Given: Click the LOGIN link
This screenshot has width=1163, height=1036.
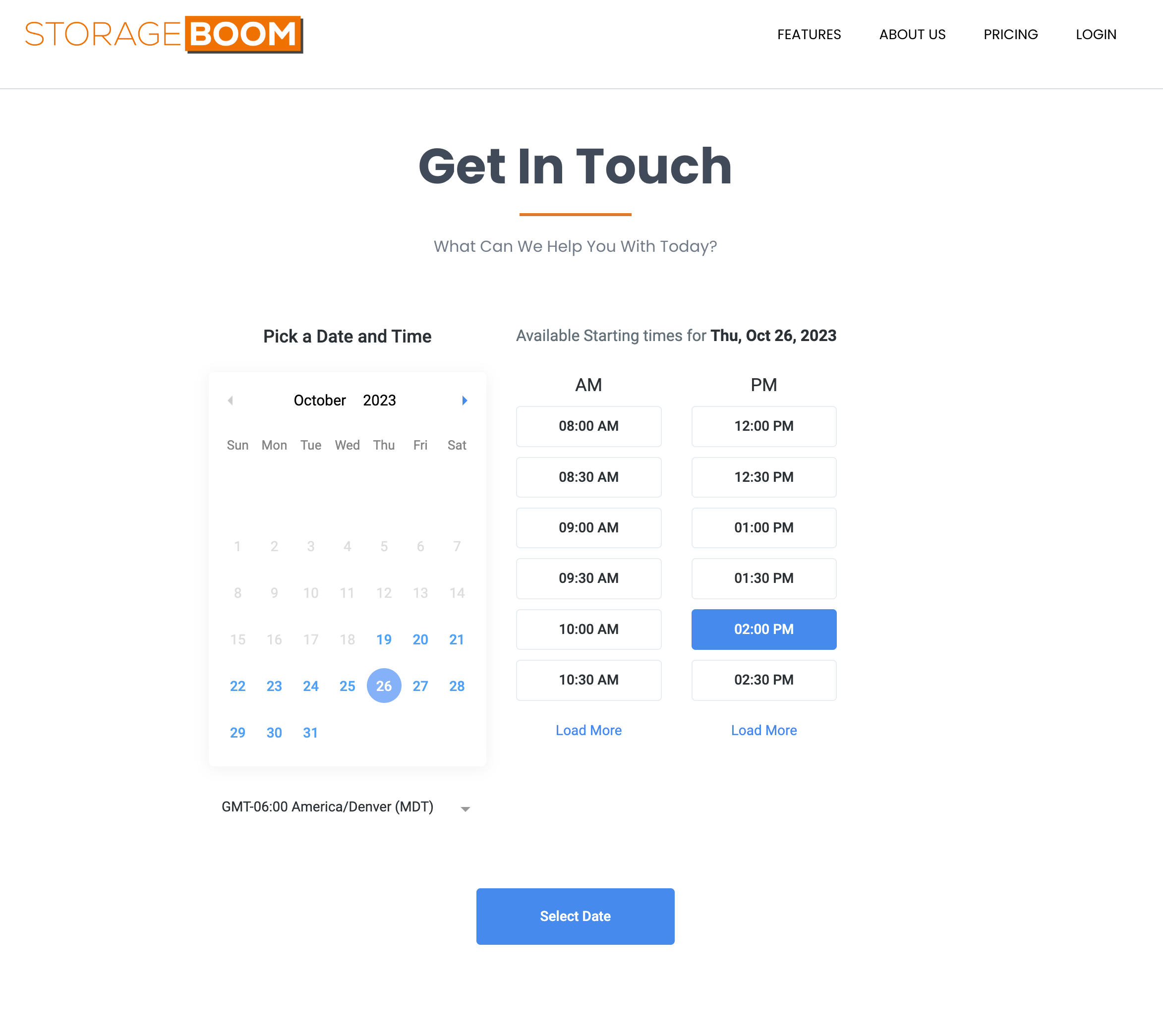Looking at the screenshot, I should [1096, 34].
